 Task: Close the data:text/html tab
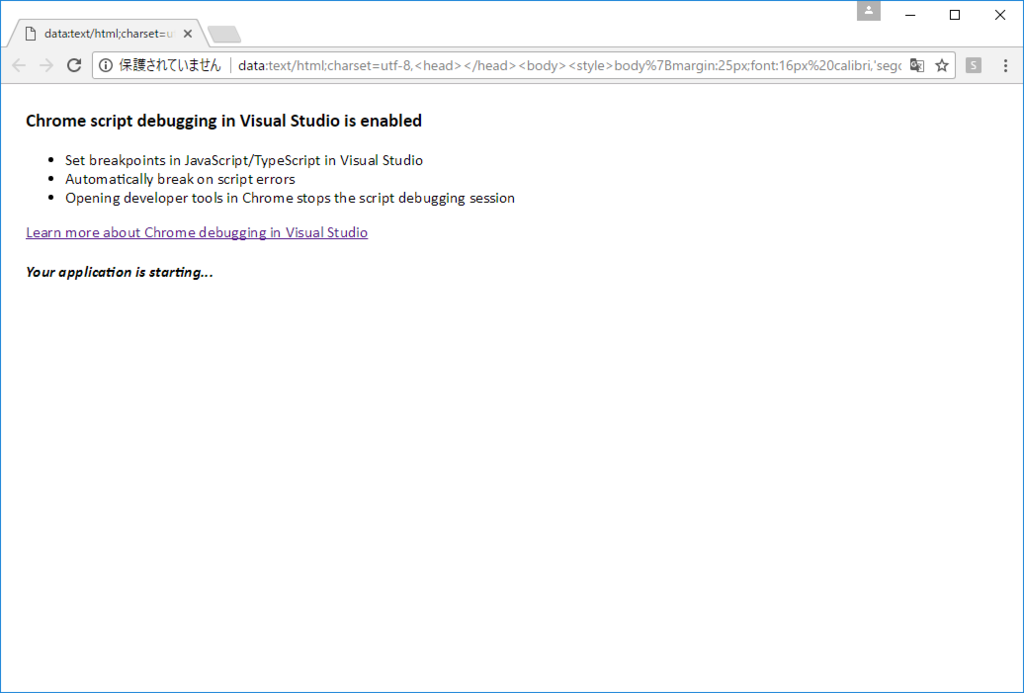[x=188, y=33]
